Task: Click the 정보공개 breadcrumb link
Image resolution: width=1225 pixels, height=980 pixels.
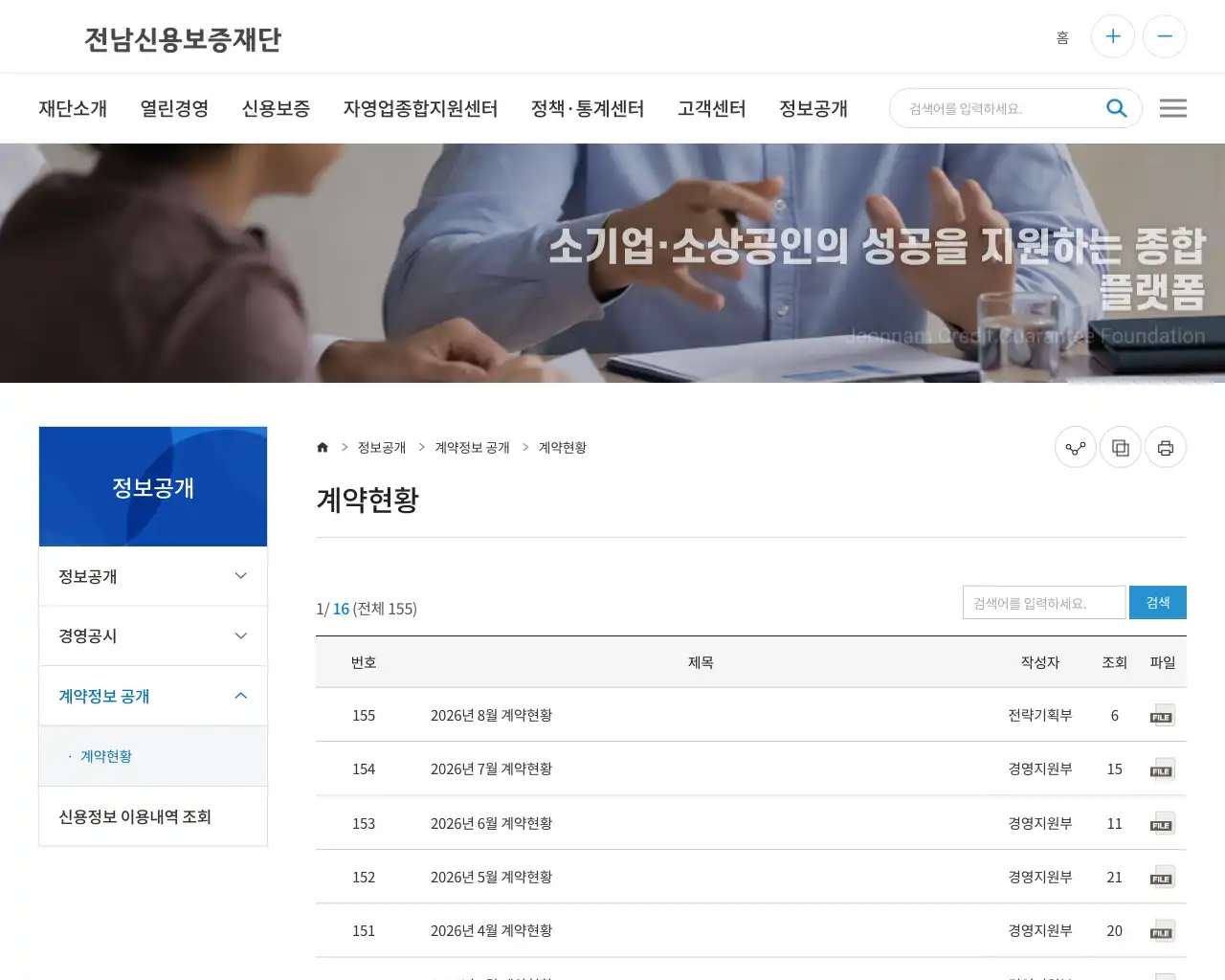Action: coord(382,447)
